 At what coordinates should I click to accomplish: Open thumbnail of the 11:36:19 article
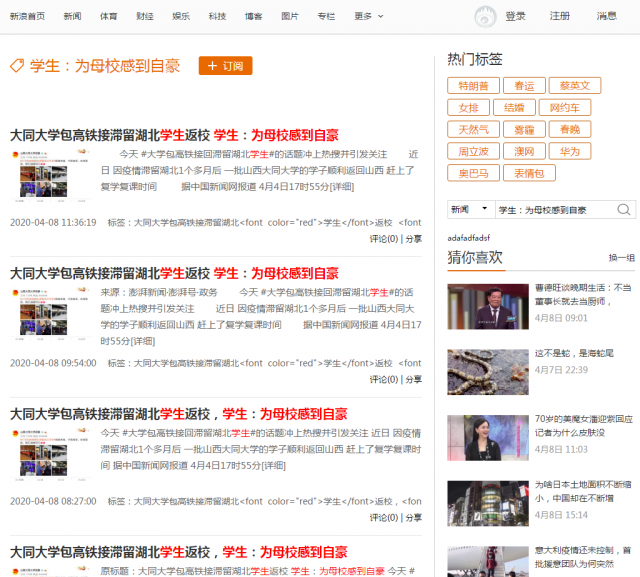pos(50,176)
